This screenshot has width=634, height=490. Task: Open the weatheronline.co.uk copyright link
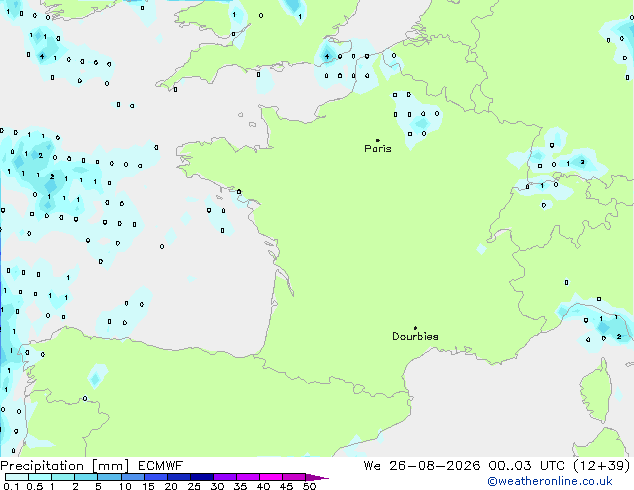pyautogui.click(x=550, y=481)
